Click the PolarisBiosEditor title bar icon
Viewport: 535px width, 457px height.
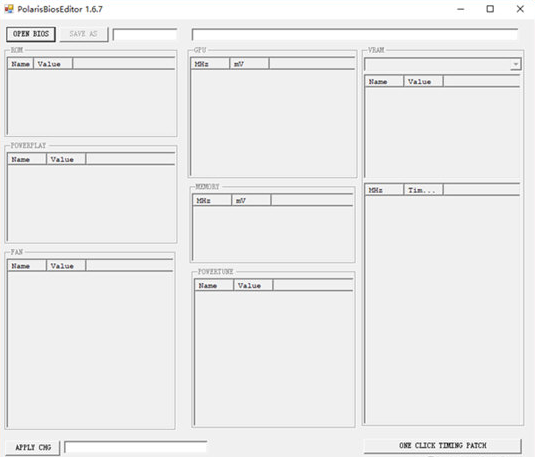(x=9, y=9)
